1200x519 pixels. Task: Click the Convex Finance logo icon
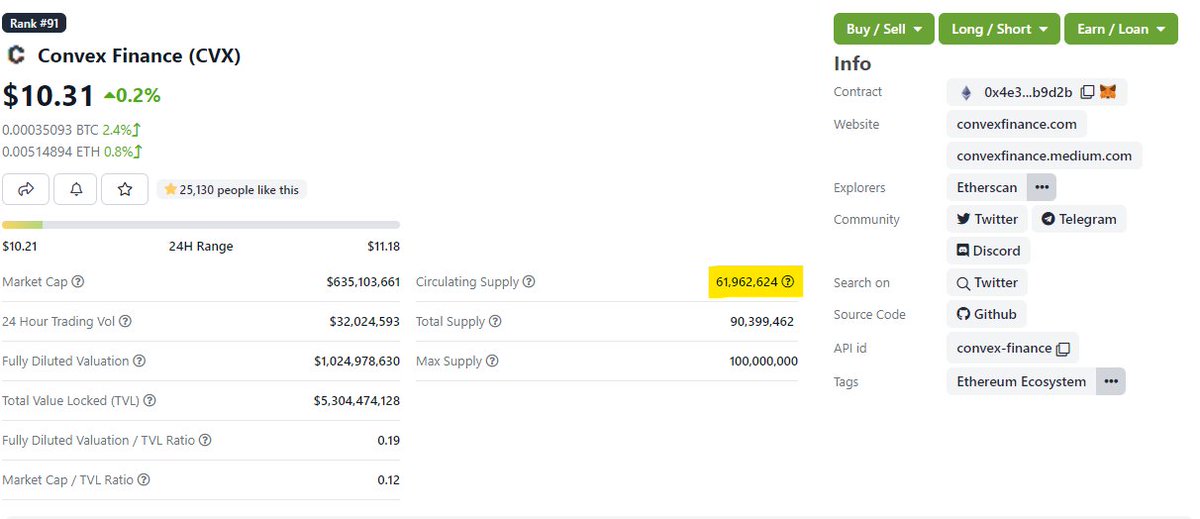(x=15, y=55)
